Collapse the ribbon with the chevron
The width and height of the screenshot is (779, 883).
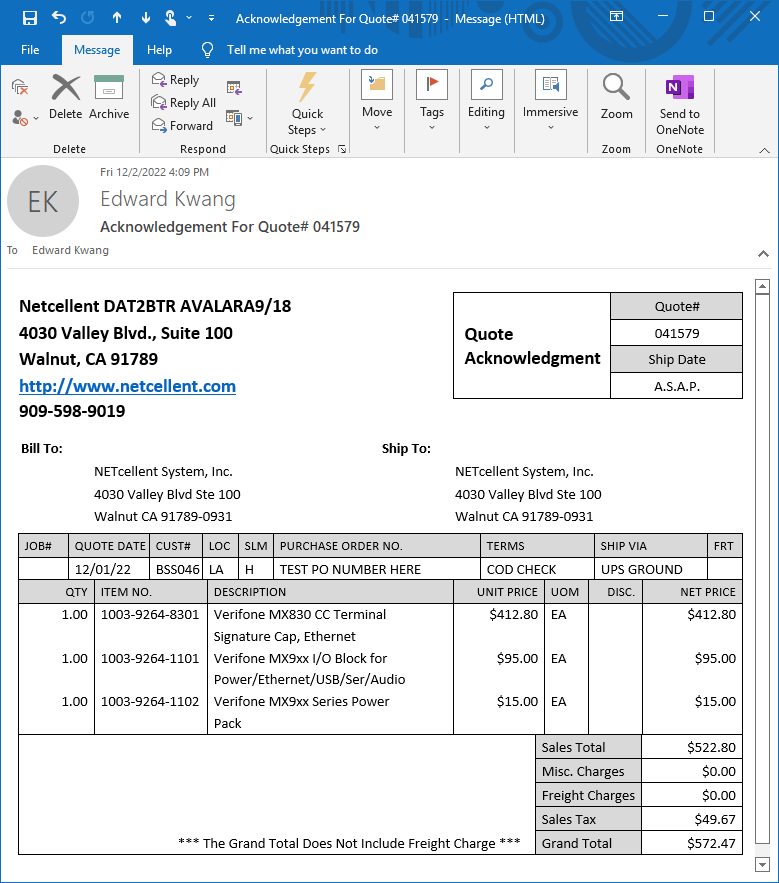(x=764, y=150)
